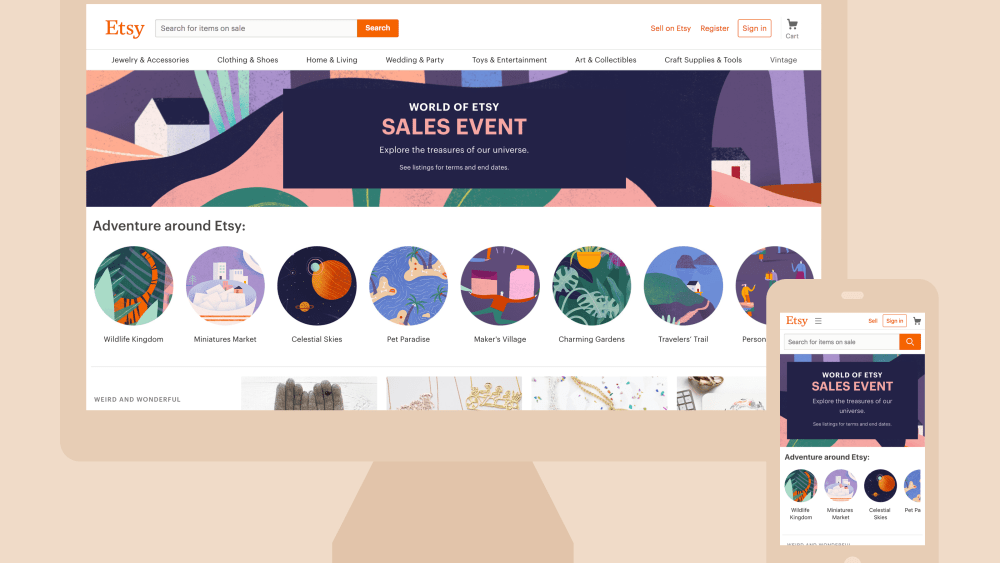This screenshot has width=1000, height=563.
Task: Click the desktop 'Adventure around Etsy:' heading
Action: pyautogui.click(x=169, y=226)
